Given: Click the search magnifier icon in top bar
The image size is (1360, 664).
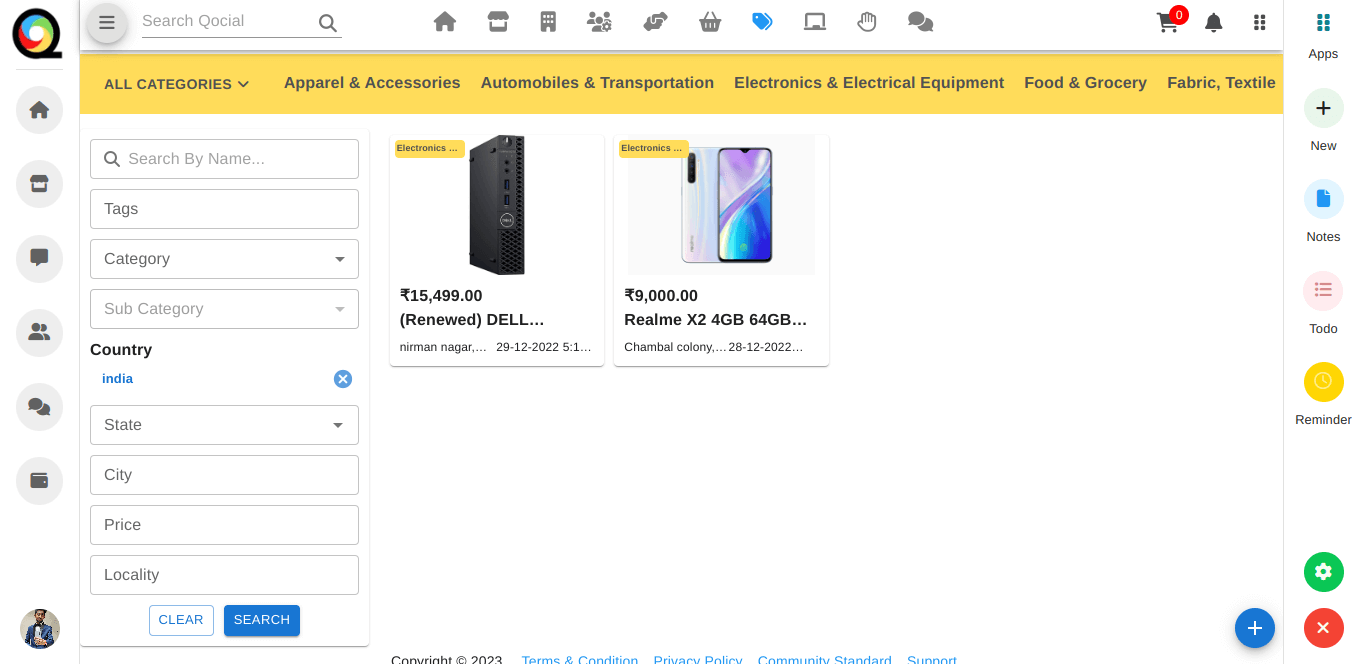Looking at the screenshot, I should (328, 23).
